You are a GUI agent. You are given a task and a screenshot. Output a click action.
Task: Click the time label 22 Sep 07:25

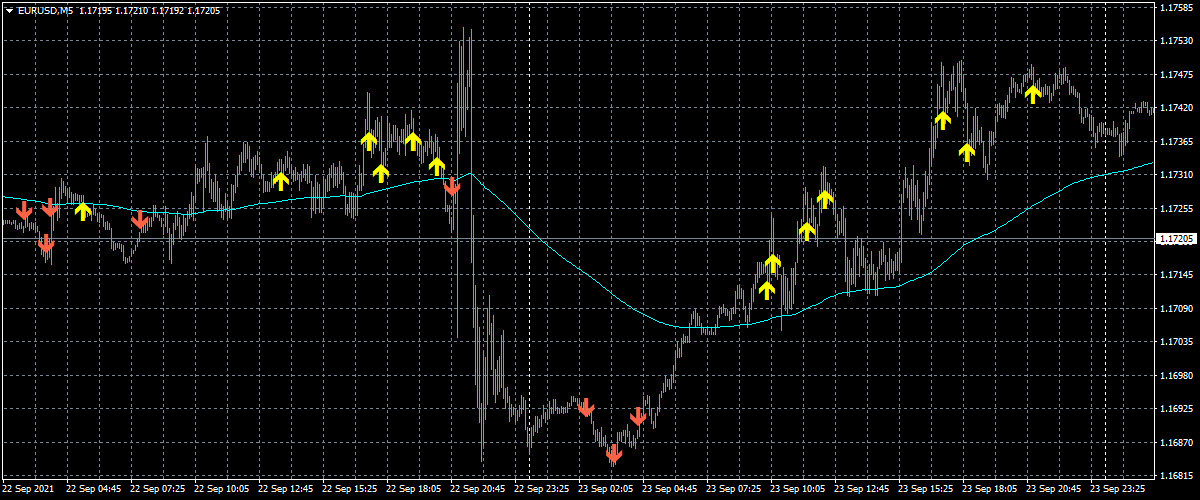[x=157, y=490]
